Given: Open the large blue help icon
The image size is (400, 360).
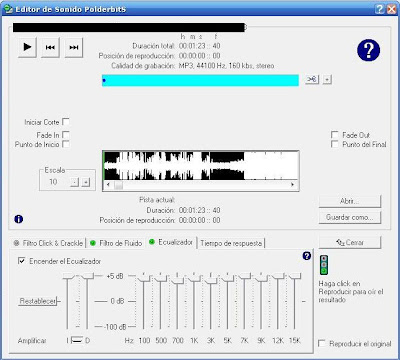Looking at the screenshot, I should (x=368, y=51).
